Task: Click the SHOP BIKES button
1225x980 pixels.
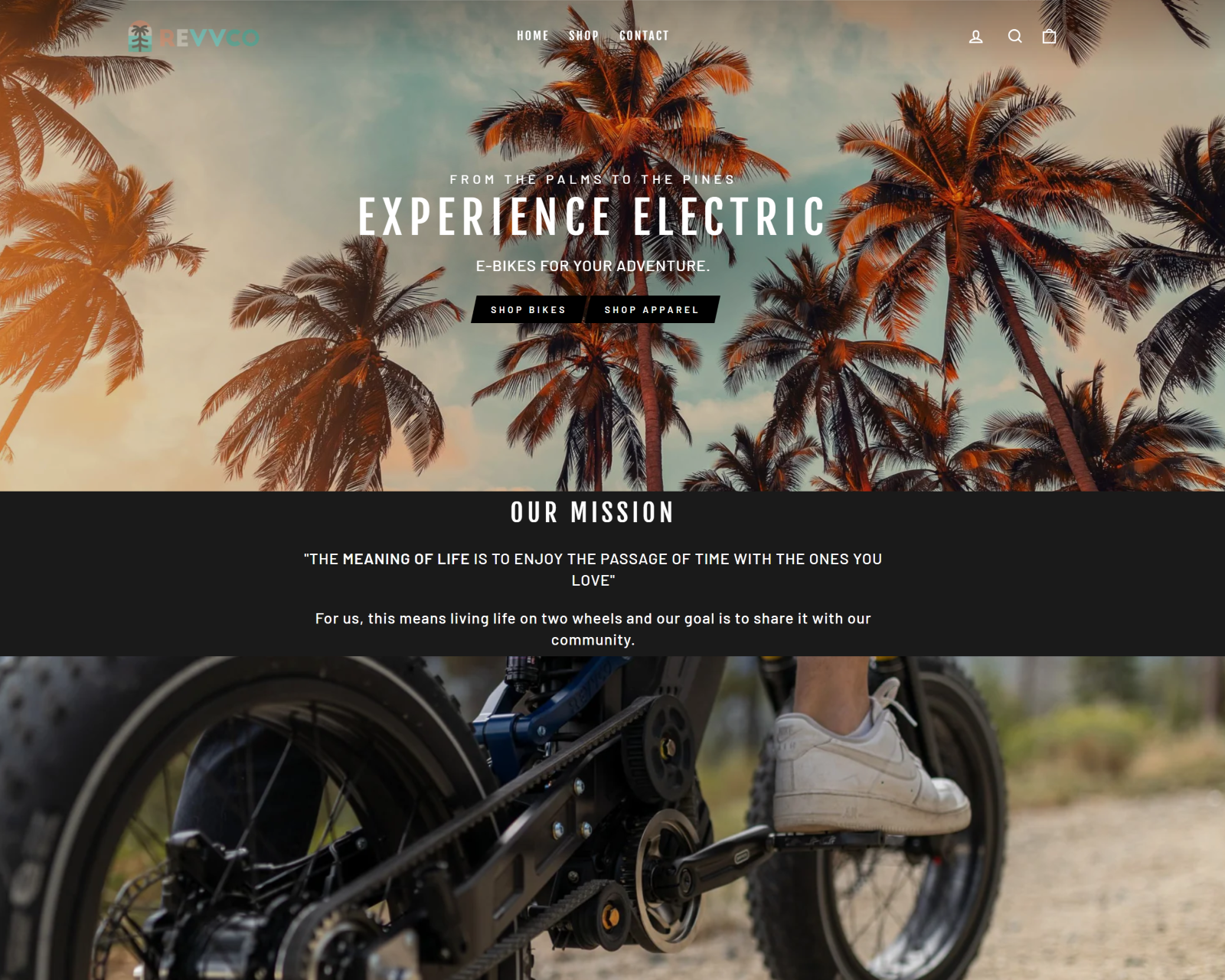Action: point(528,309)
